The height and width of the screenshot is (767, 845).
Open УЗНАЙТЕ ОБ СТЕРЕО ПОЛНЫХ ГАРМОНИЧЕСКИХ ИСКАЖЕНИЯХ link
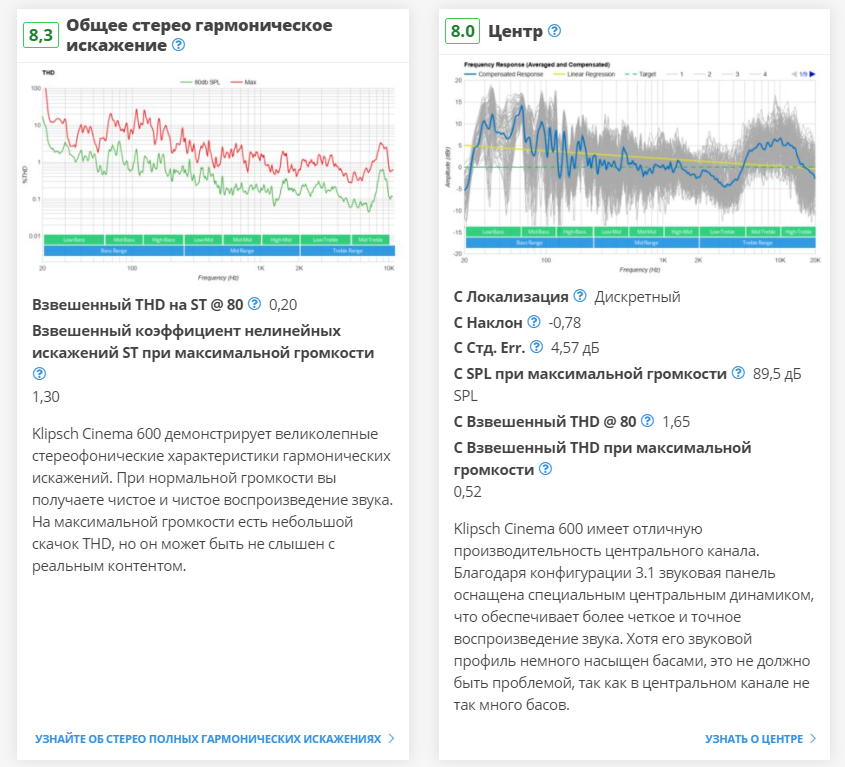[208, 739]
